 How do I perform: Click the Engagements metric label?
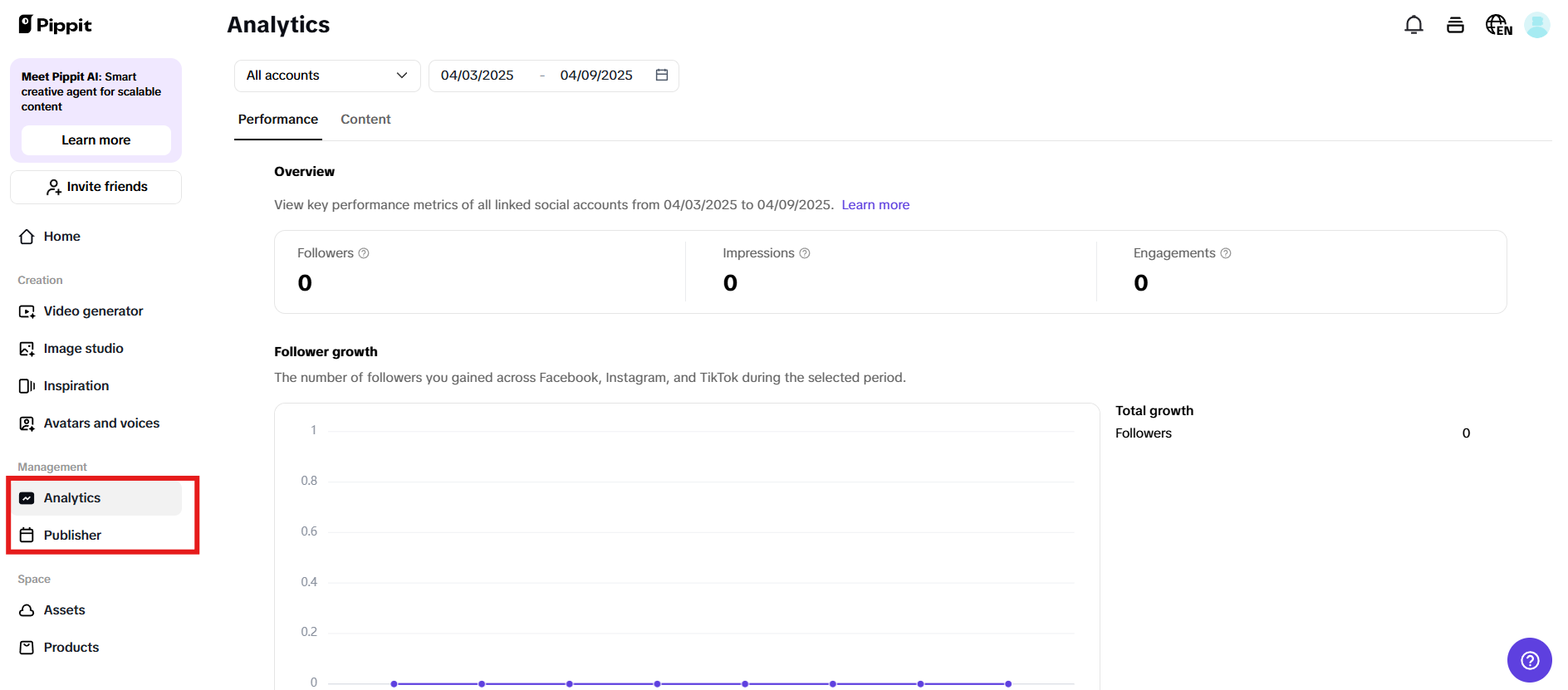1174,253
